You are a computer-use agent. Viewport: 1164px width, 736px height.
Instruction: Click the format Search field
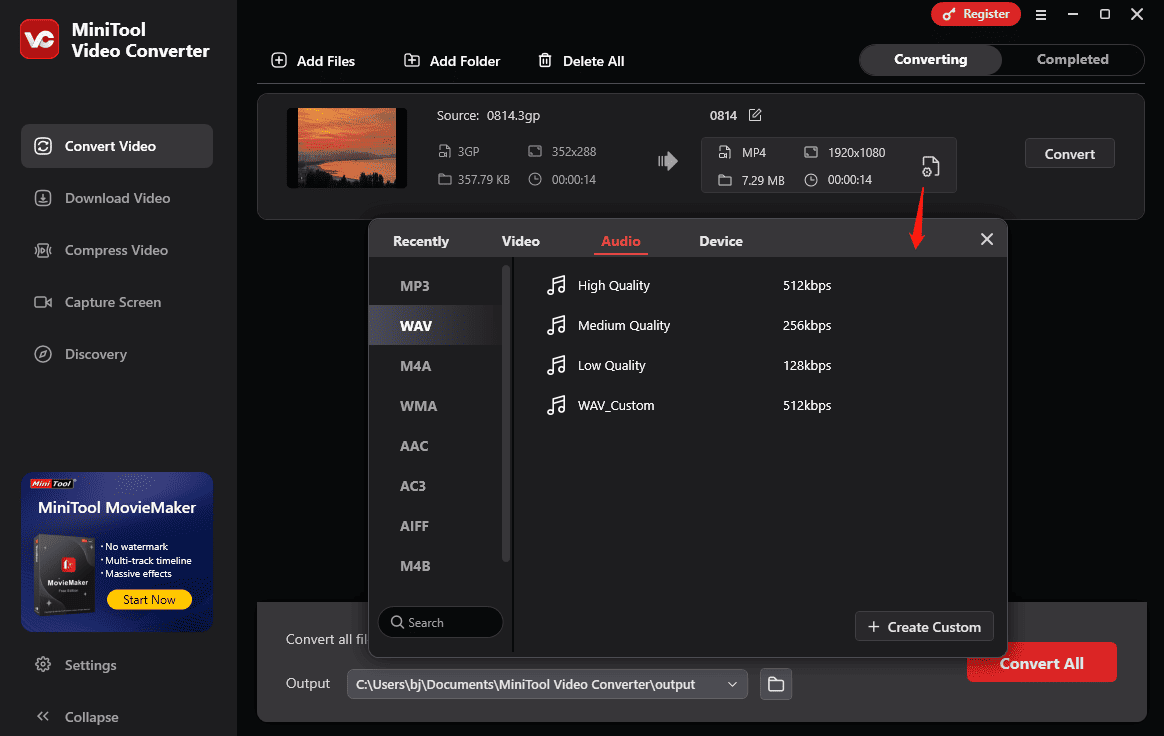pyautogui.click(x=440, y=622)
